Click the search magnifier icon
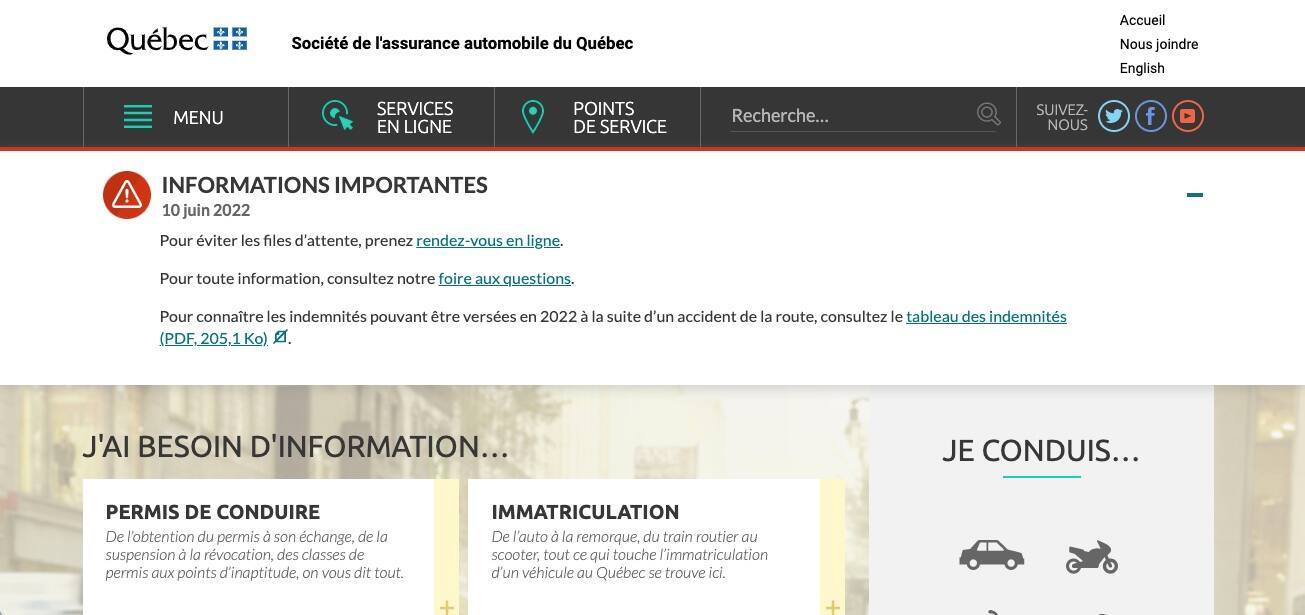The image size is (1305, 615). click(x=988, y=115)
